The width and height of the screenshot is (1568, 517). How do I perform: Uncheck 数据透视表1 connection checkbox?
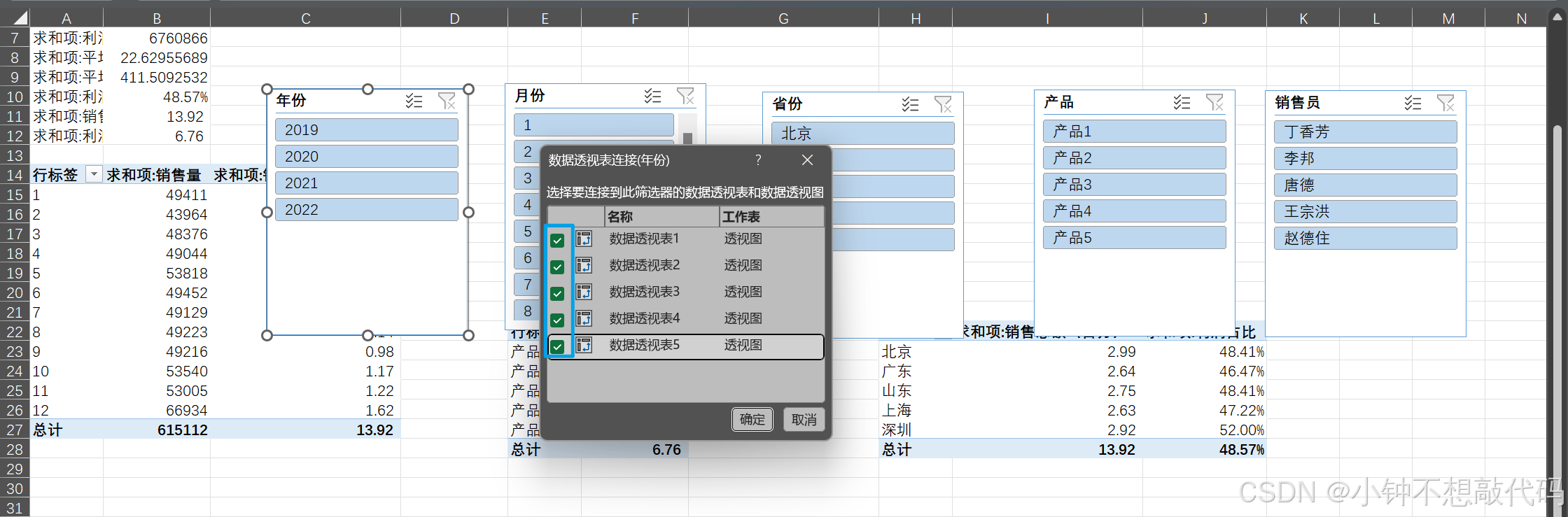557,241
